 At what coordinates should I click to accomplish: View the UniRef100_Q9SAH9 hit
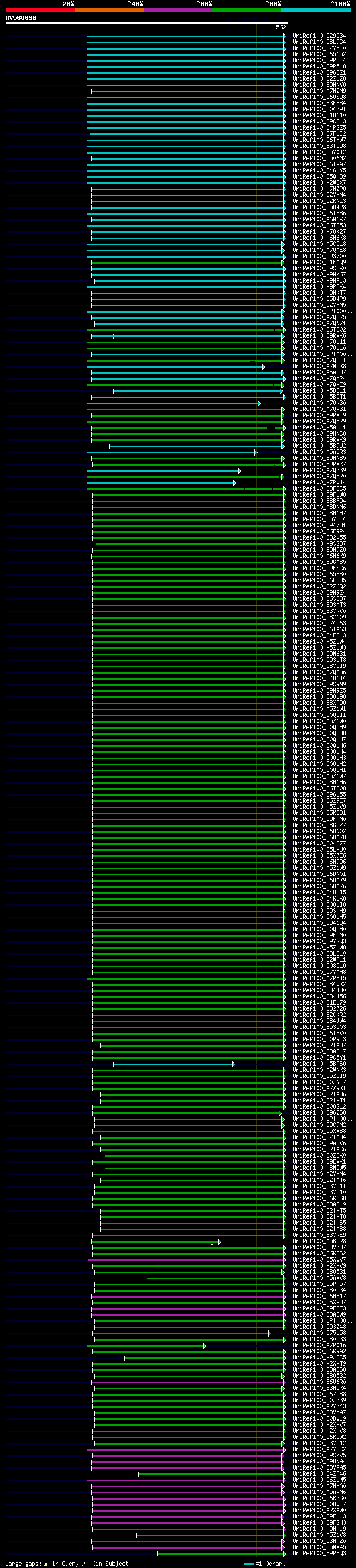tap(319, 911)
